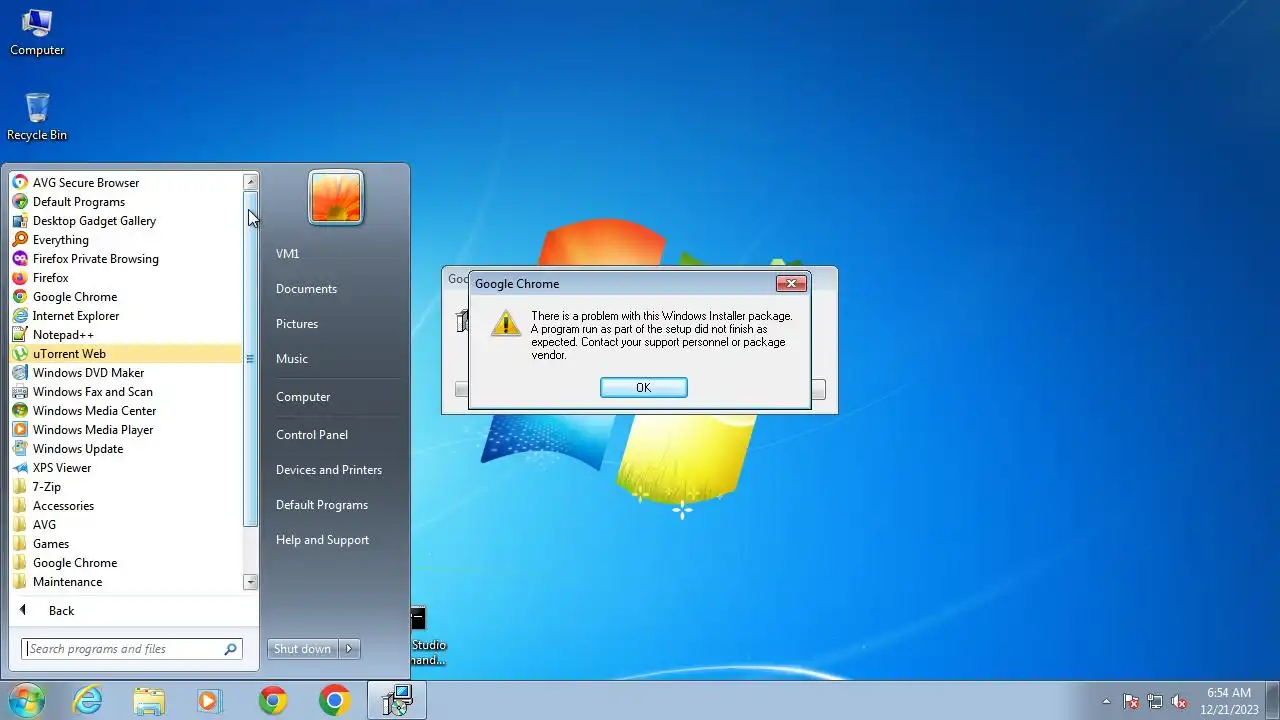Expand the 7-Zip folder
Image resolution: width=1280 pixels, height=720 pixels.
click(x=126, y=487)
